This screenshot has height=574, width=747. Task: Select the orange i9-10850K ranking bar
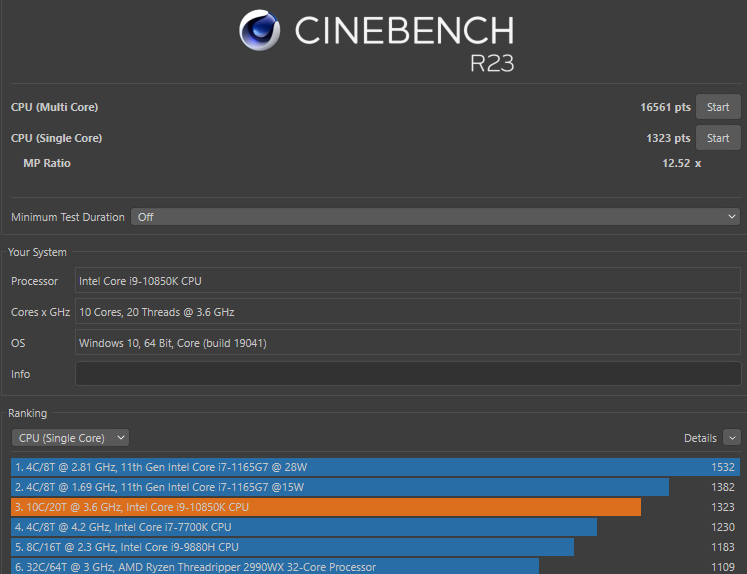(326, 507)
